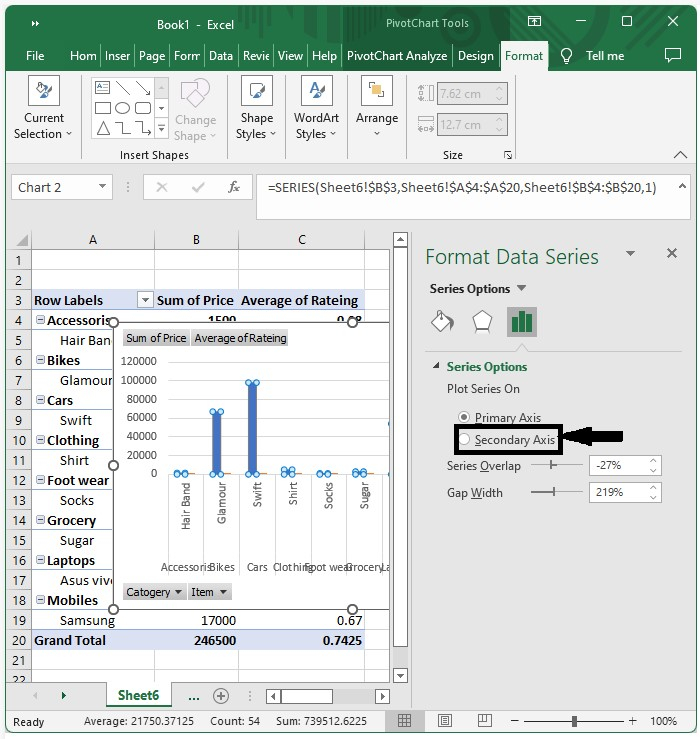Viewport: 700px width, 739px height.
Task: Open WordArt Styles options
Action: pos(316,108)
